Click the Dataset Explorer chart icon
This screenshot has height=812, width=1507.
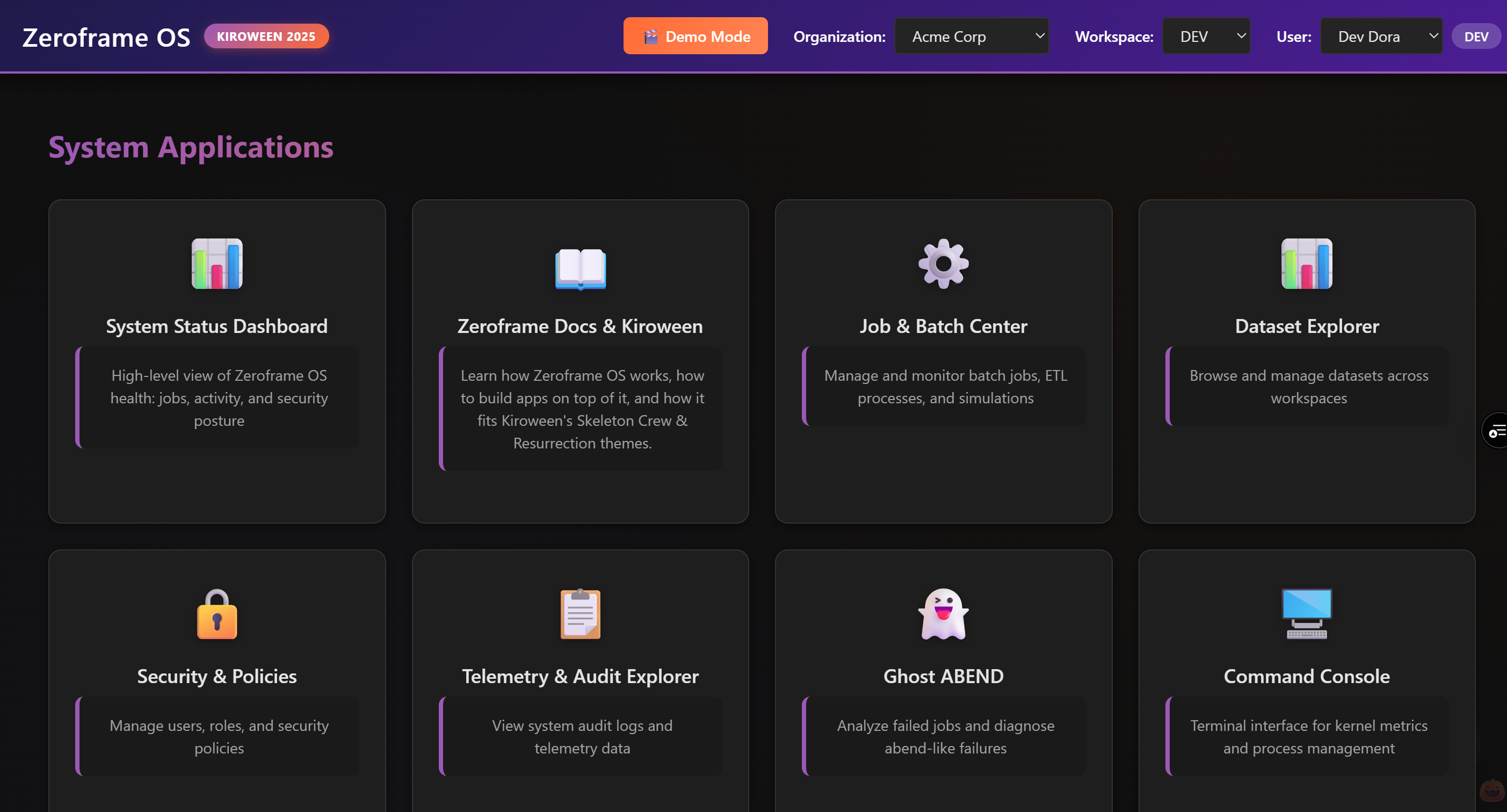coord(1306,263)
